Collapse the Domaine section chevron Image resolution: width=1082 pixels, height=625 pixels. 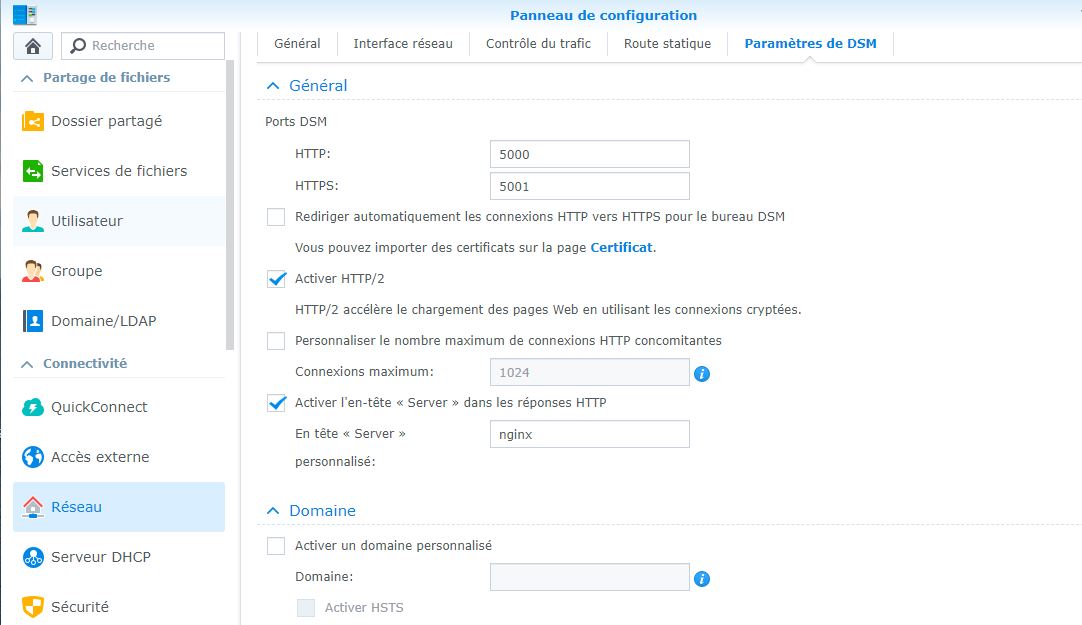[x=272, y=511]
